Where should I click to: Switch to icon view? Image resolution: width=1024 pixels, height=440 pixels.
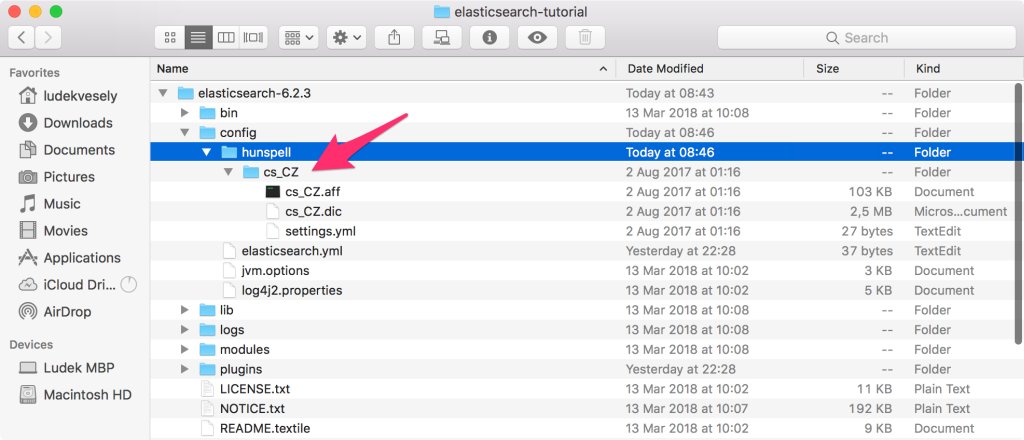[170, 37]
